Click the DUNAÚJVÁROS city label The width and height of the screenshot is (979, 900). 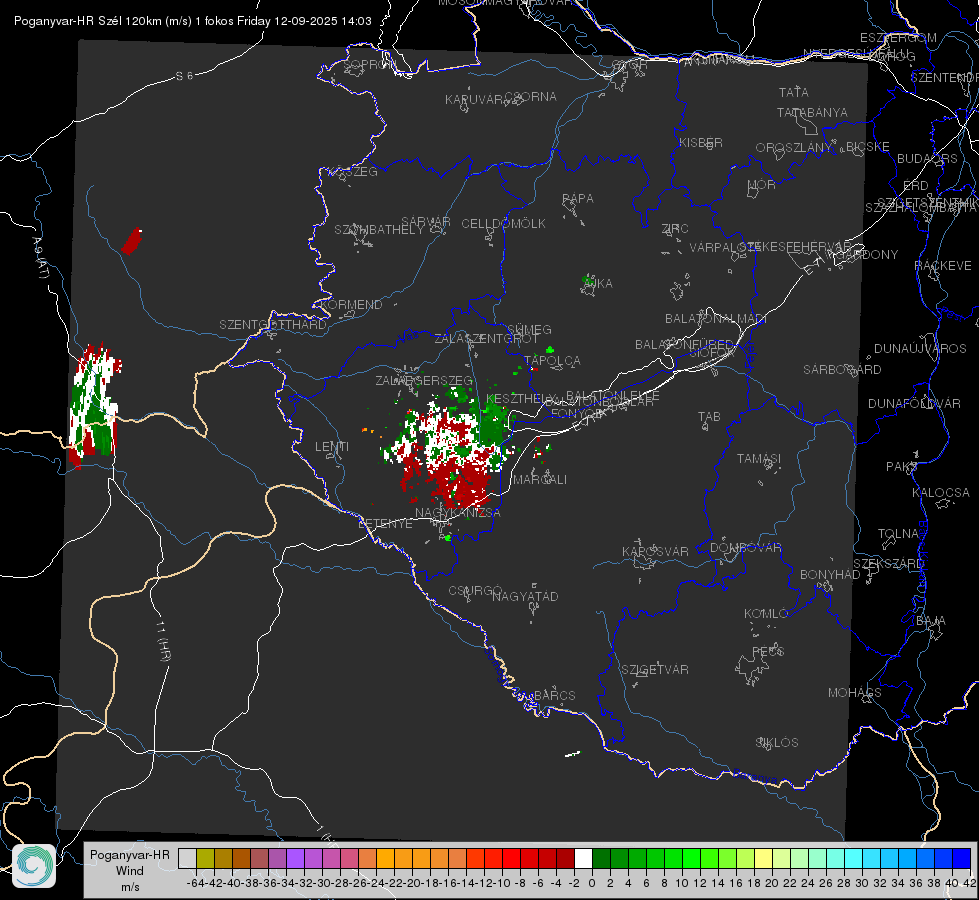pyautogui.click(x=920, y=349)
